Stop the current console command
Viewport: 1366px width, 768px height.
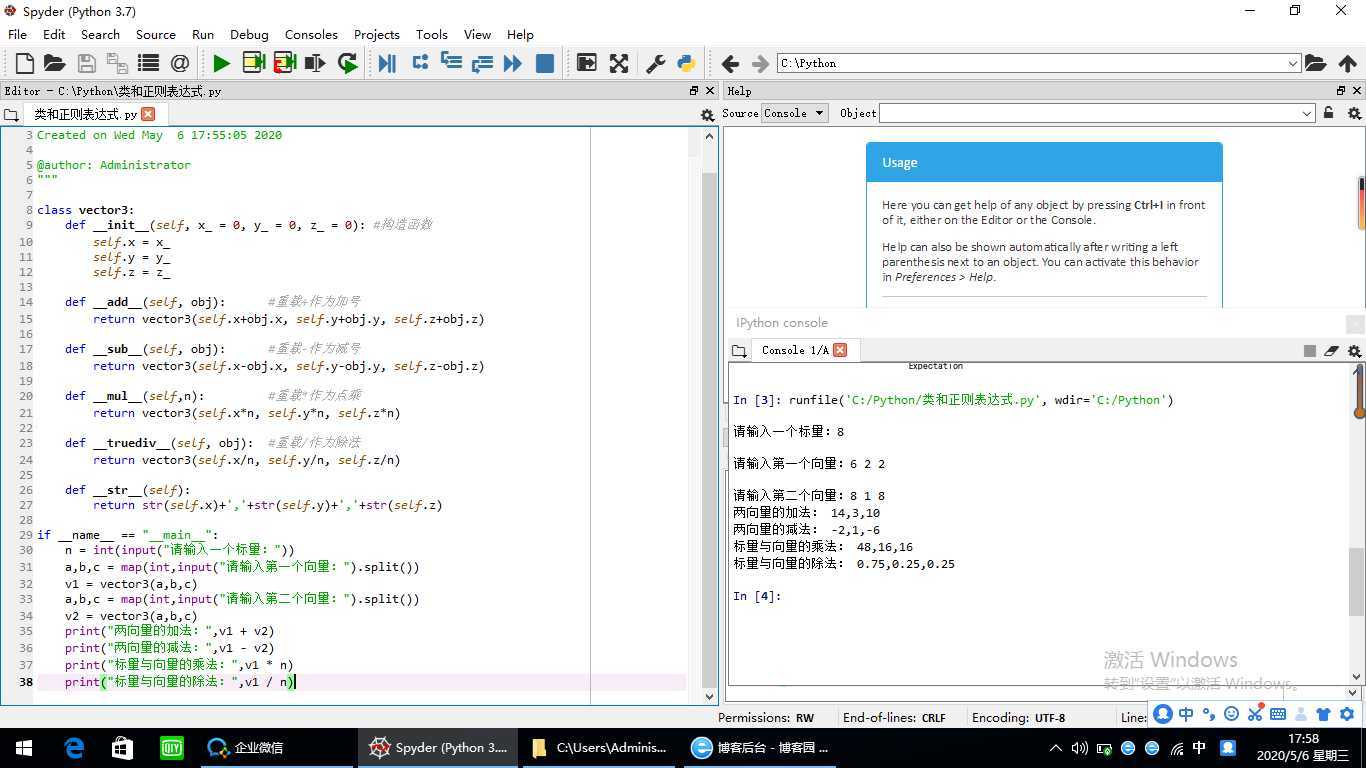[x=1309, y=351]
